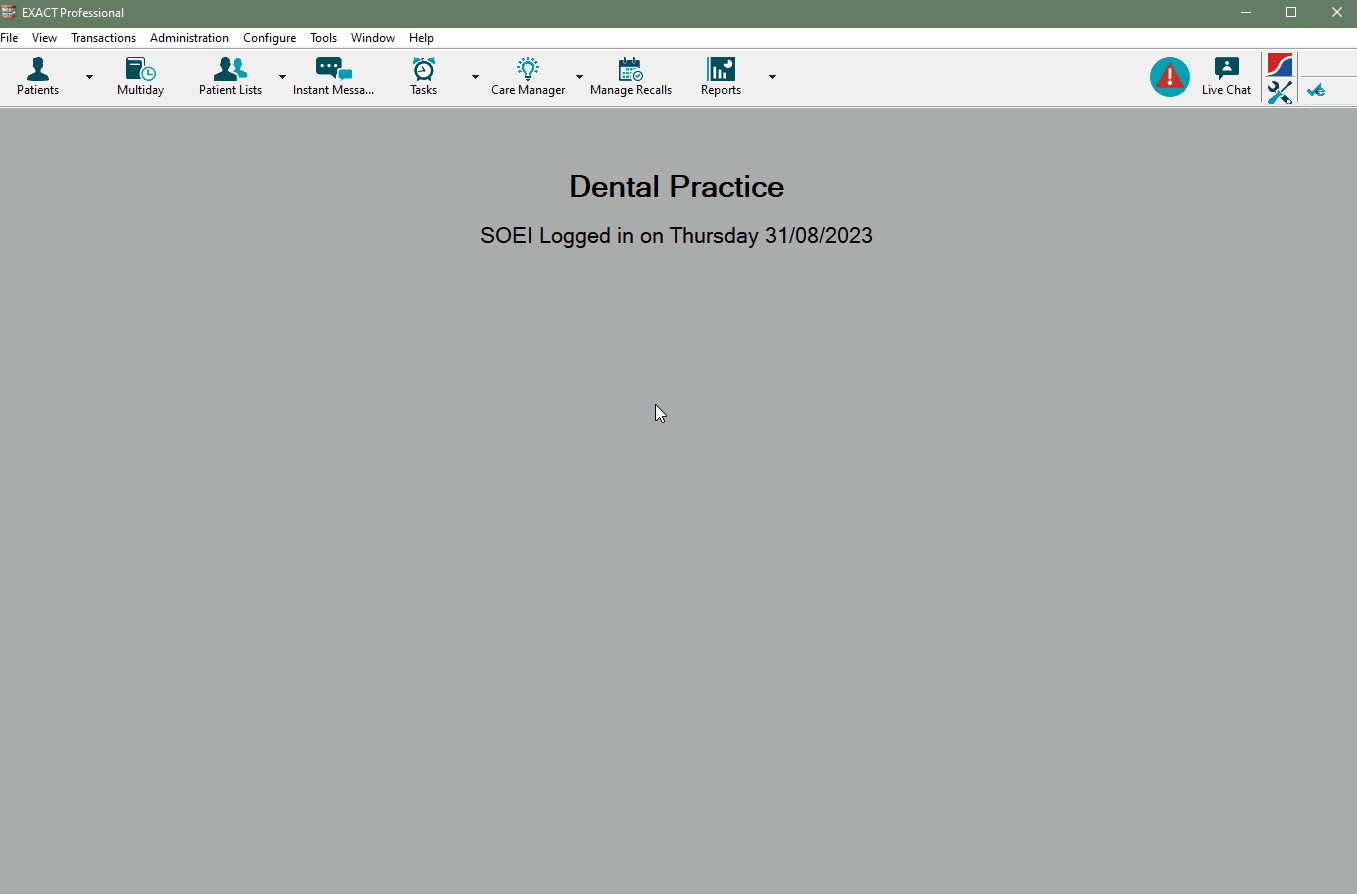Open the View menu
Image resolution: width=1357 pixels, height=894 pixels.
click(44, 38)
